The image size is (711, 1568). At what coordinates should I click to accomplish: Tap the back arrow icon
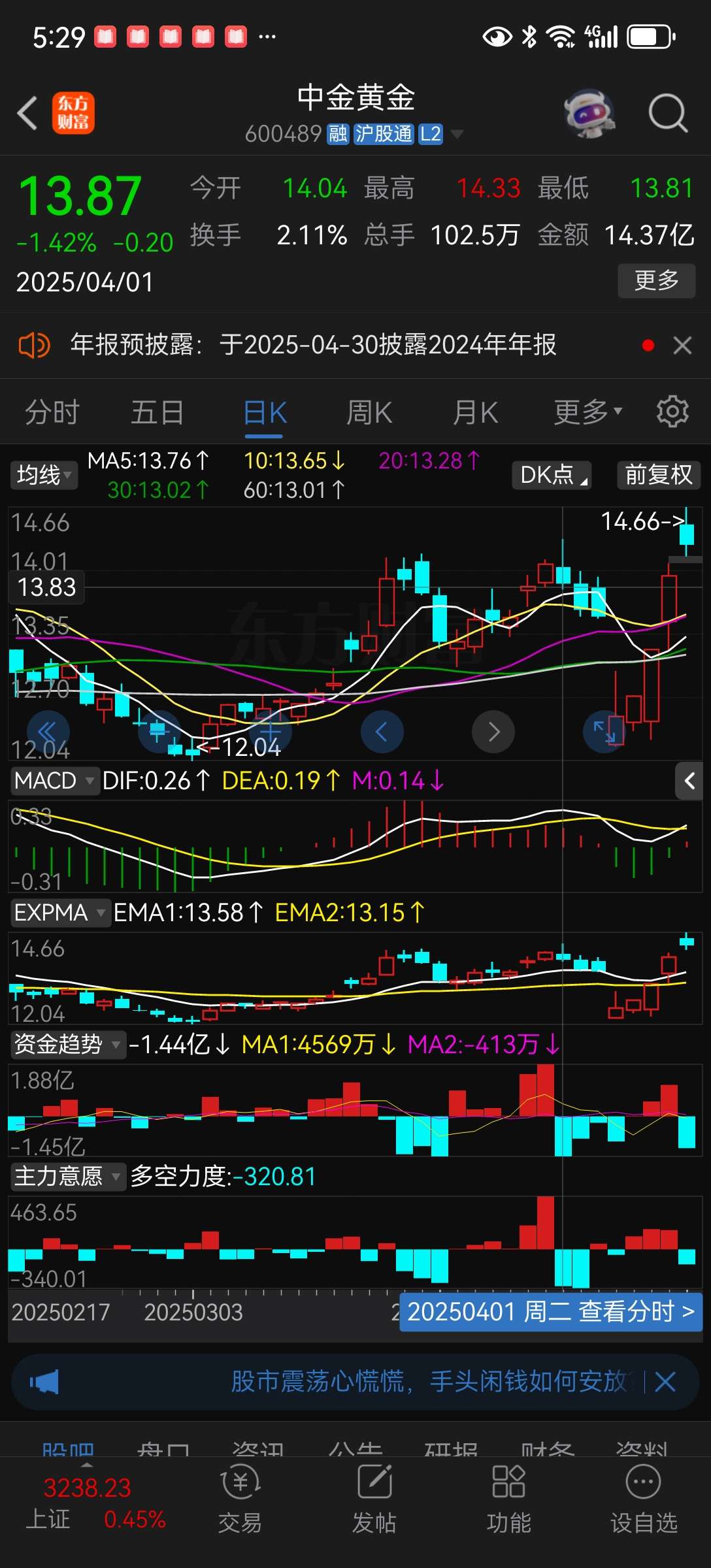point(27,113)
